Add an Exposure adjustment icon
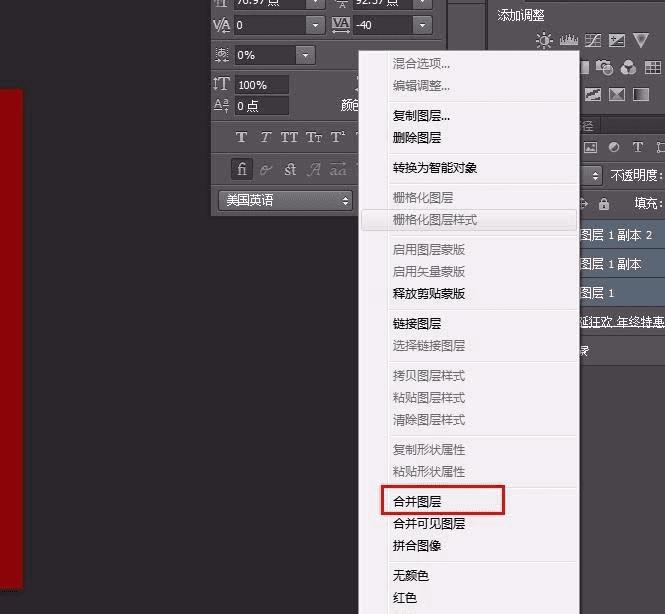 point(617,41)
